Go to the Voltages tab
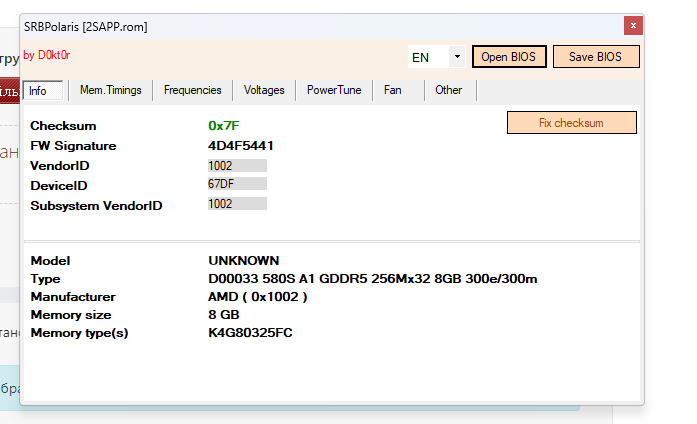Viewport: 697px width, 424px height. [264, 90]
